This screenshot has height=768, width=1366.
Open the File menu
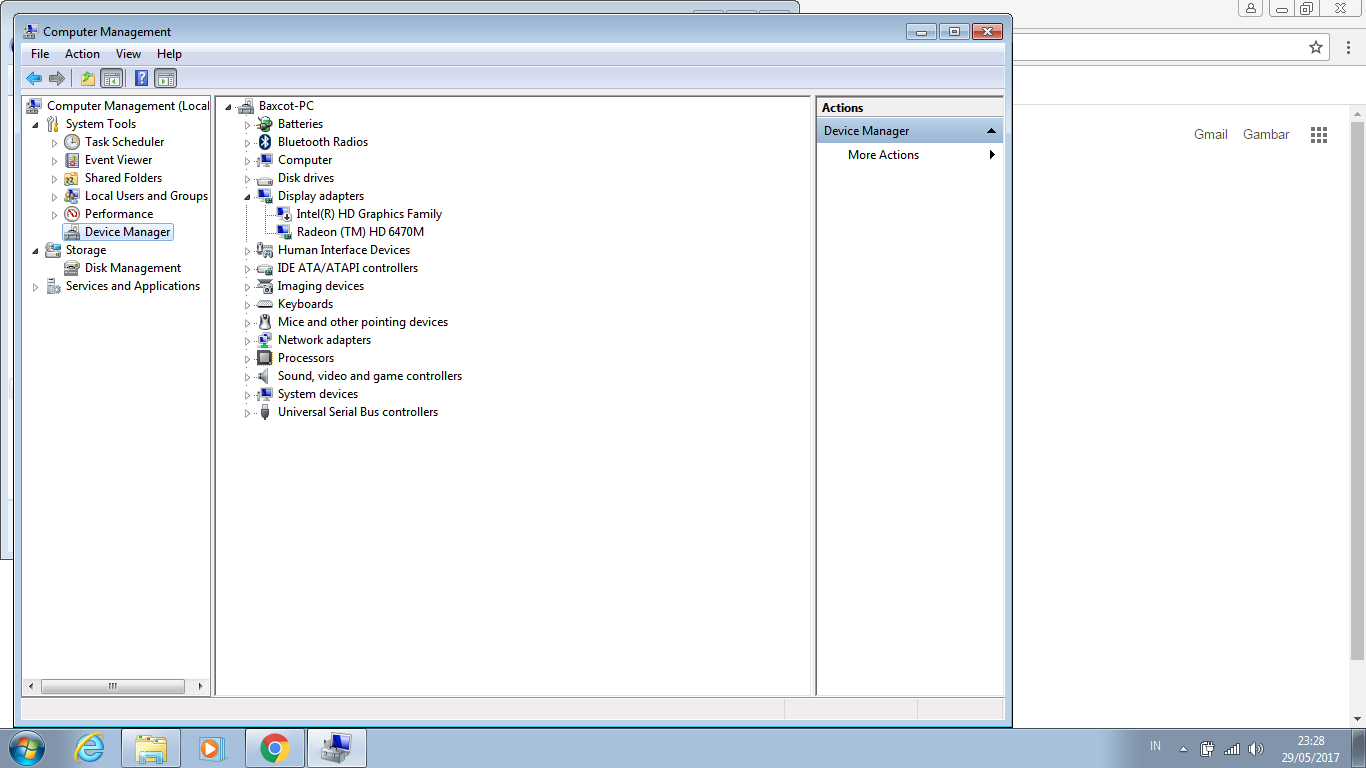tap(40, 54)
